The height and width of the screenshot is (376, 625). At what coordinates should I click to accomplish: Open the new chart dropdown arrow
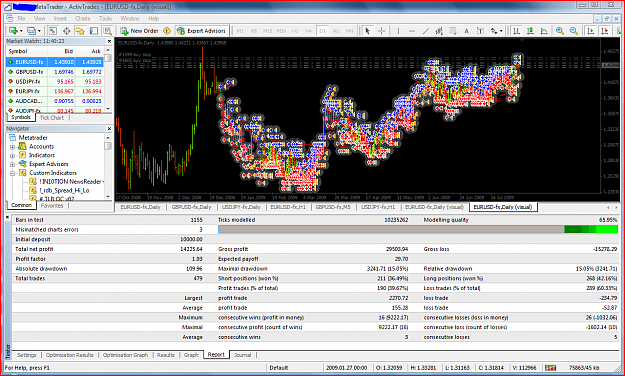[21, 31]
